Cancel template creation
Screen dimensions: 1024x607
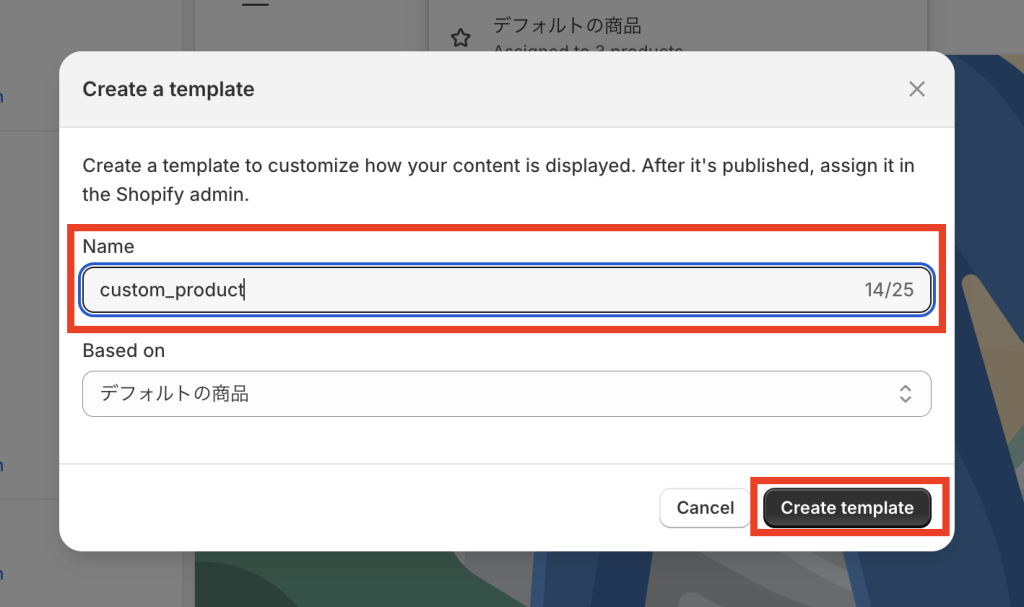(705, 508)
